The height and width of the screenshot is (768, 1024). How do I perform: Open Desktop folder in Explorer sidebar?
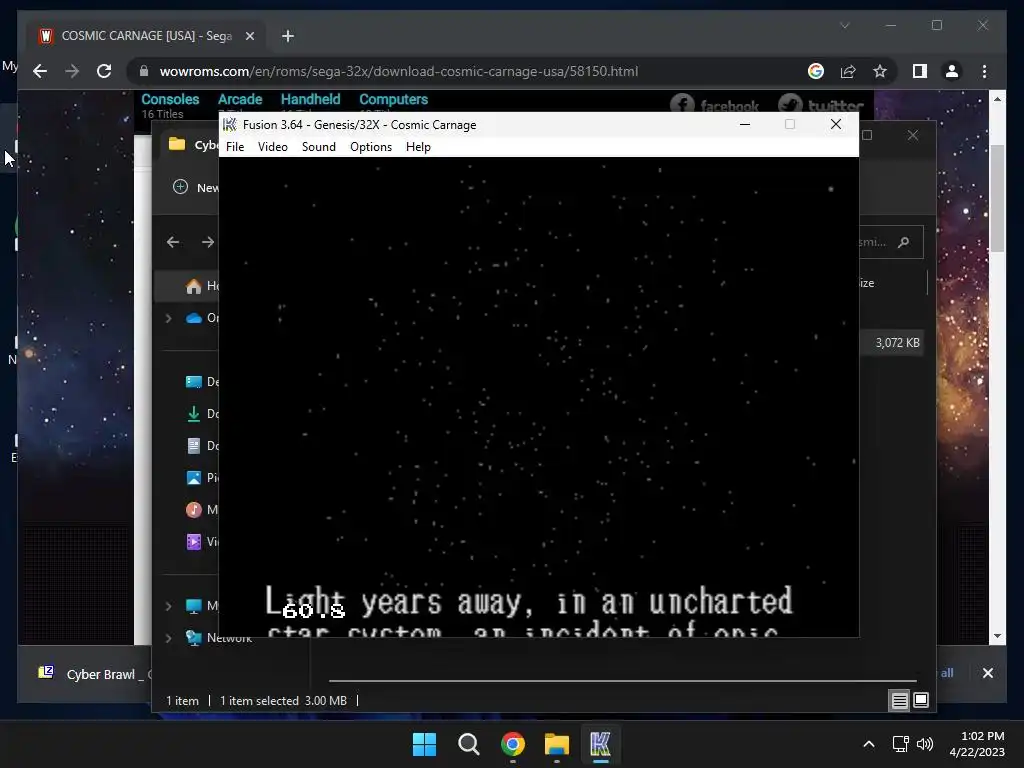point(201,381)
